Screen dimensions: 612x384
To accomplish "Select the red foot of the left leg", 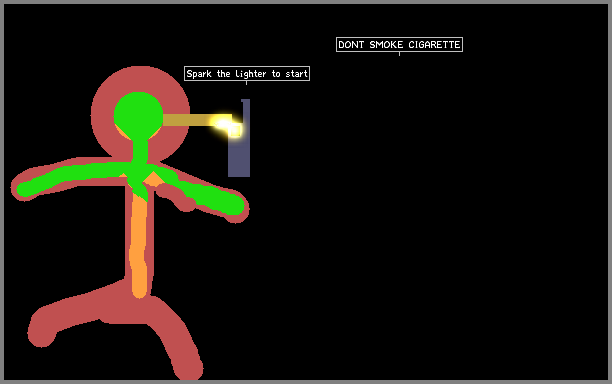I will [41, 332].
